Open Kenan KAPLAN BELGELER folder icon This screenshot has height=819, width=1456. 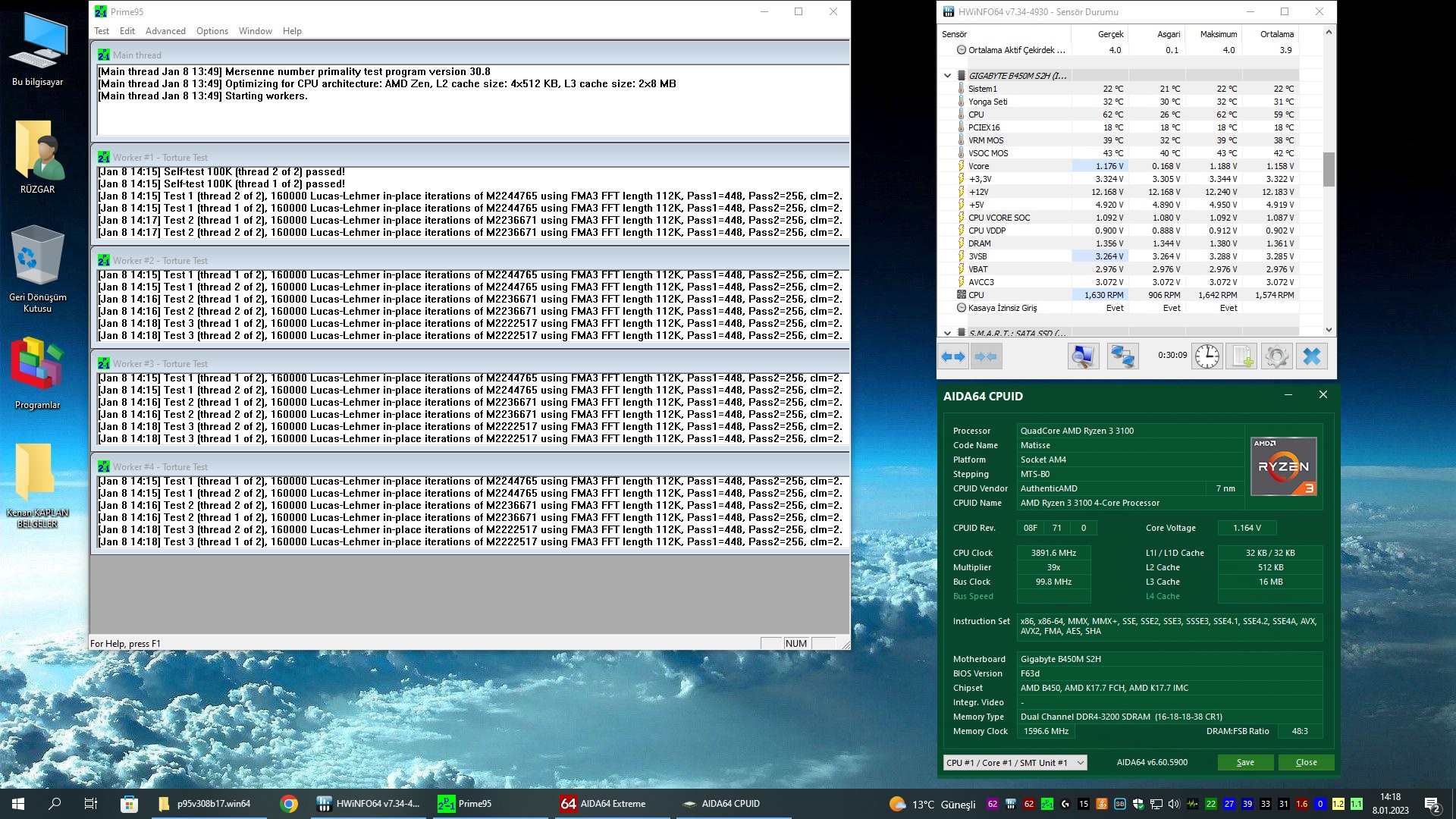[38, 485]
